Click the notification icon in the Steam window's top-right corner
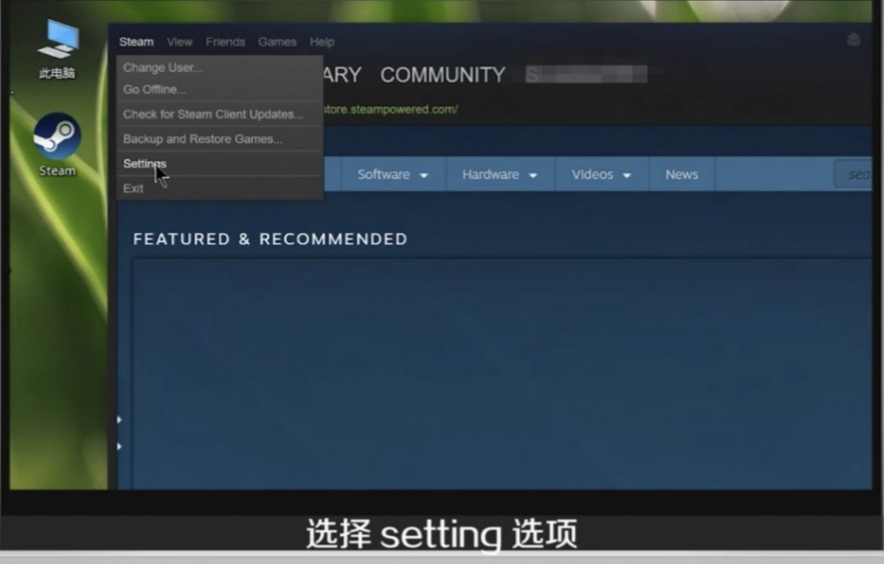 pyautogui.click(x=854, y=39)
